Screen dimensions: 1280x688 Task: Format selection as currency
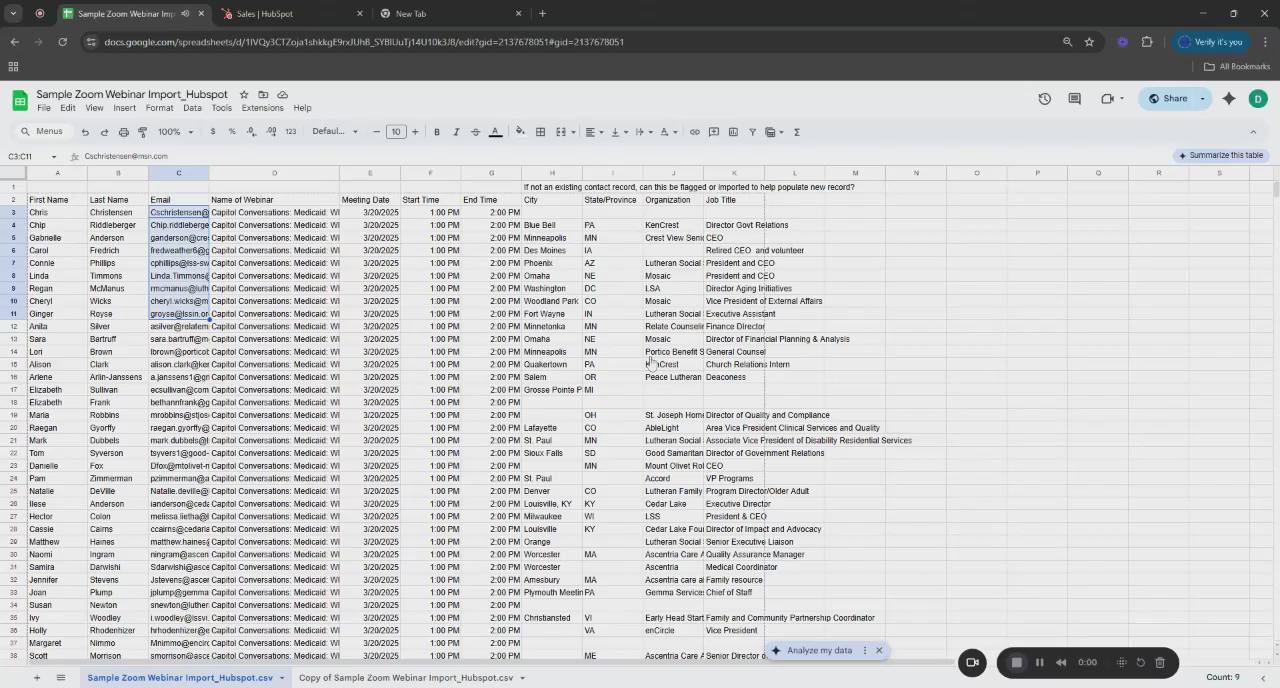pos(212,132)
